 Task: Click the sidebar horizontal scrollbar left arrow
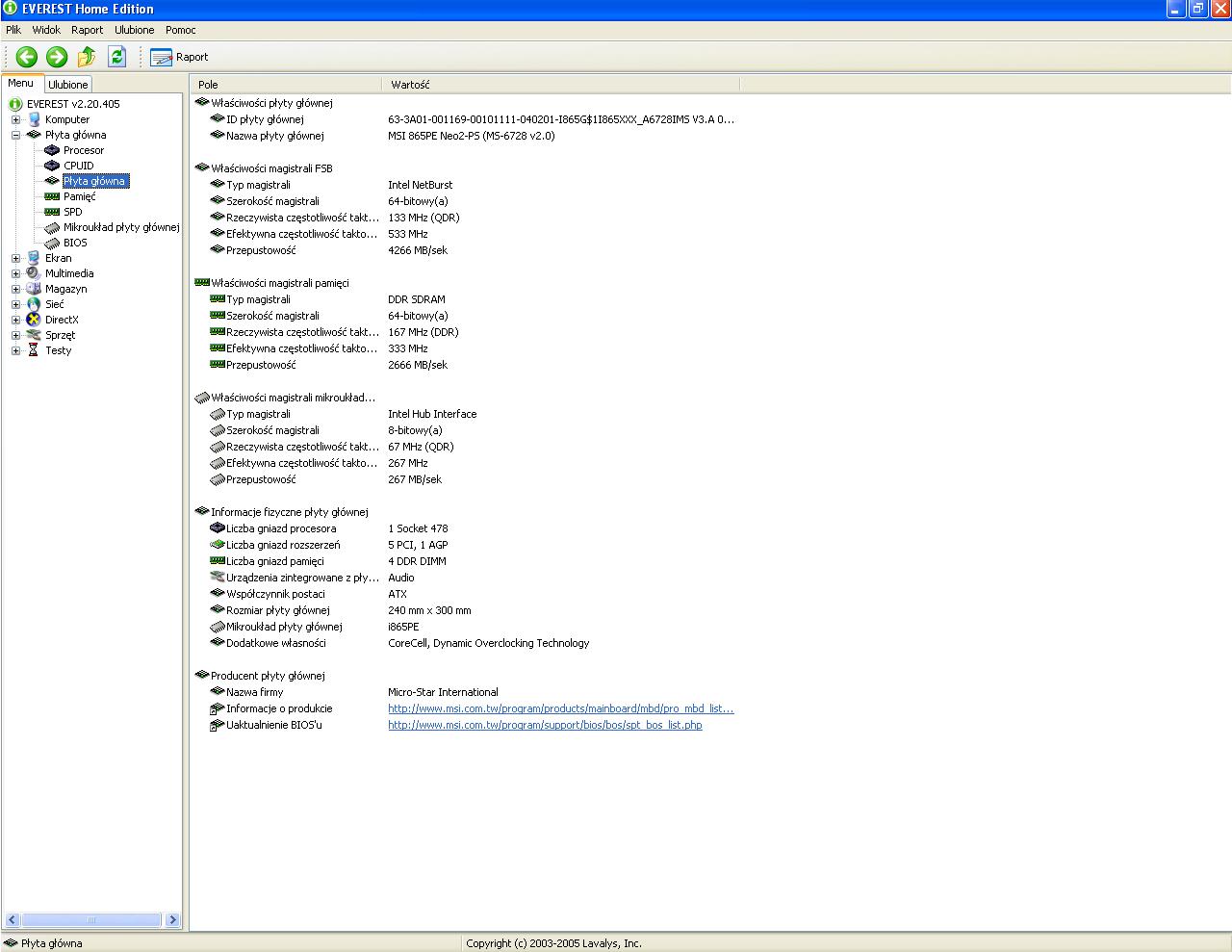[13, 919]
